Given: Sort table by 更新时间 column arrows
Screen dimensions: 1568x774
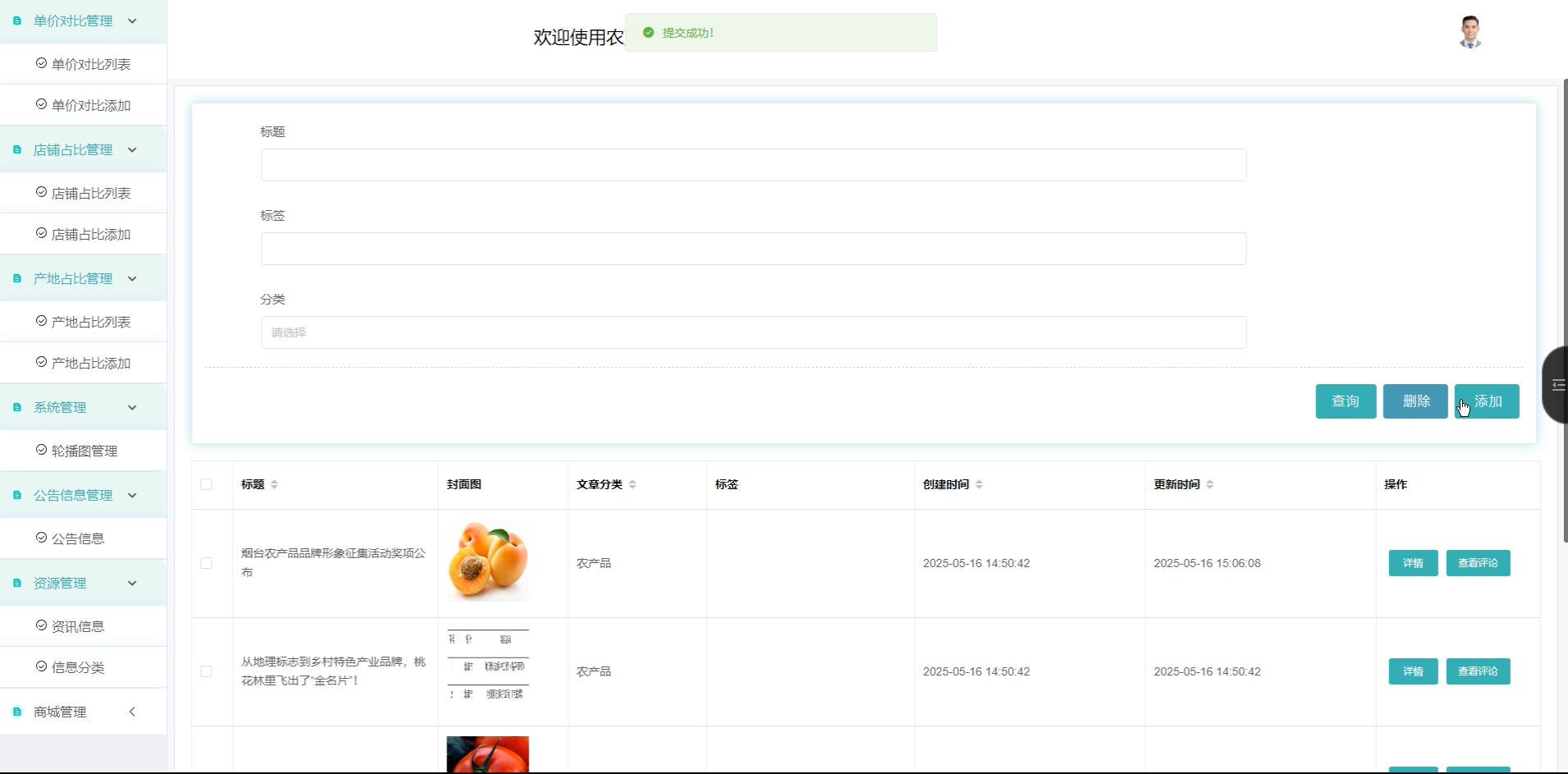Looking at the screenshot, I should point(1210,484).
